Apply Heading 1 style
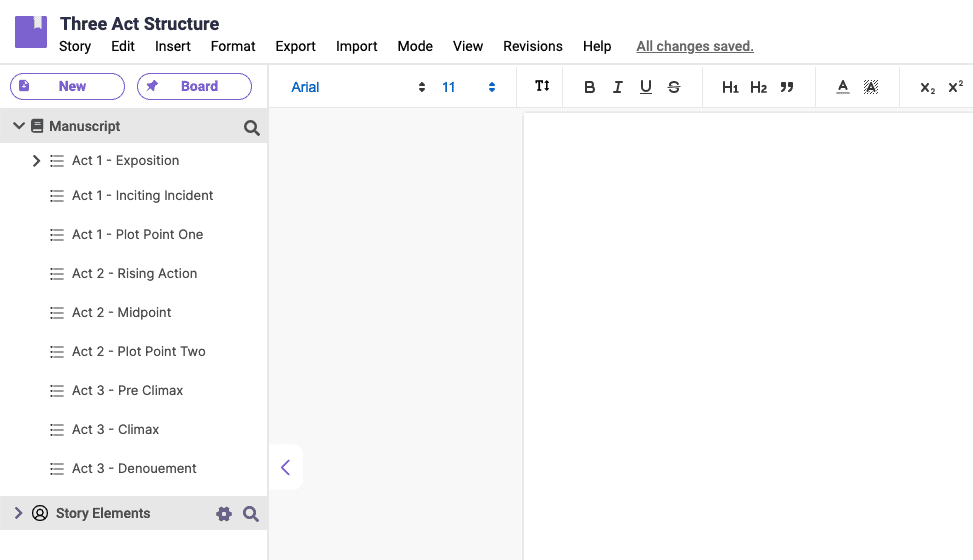973x560 pixels. tap(730, 88)
